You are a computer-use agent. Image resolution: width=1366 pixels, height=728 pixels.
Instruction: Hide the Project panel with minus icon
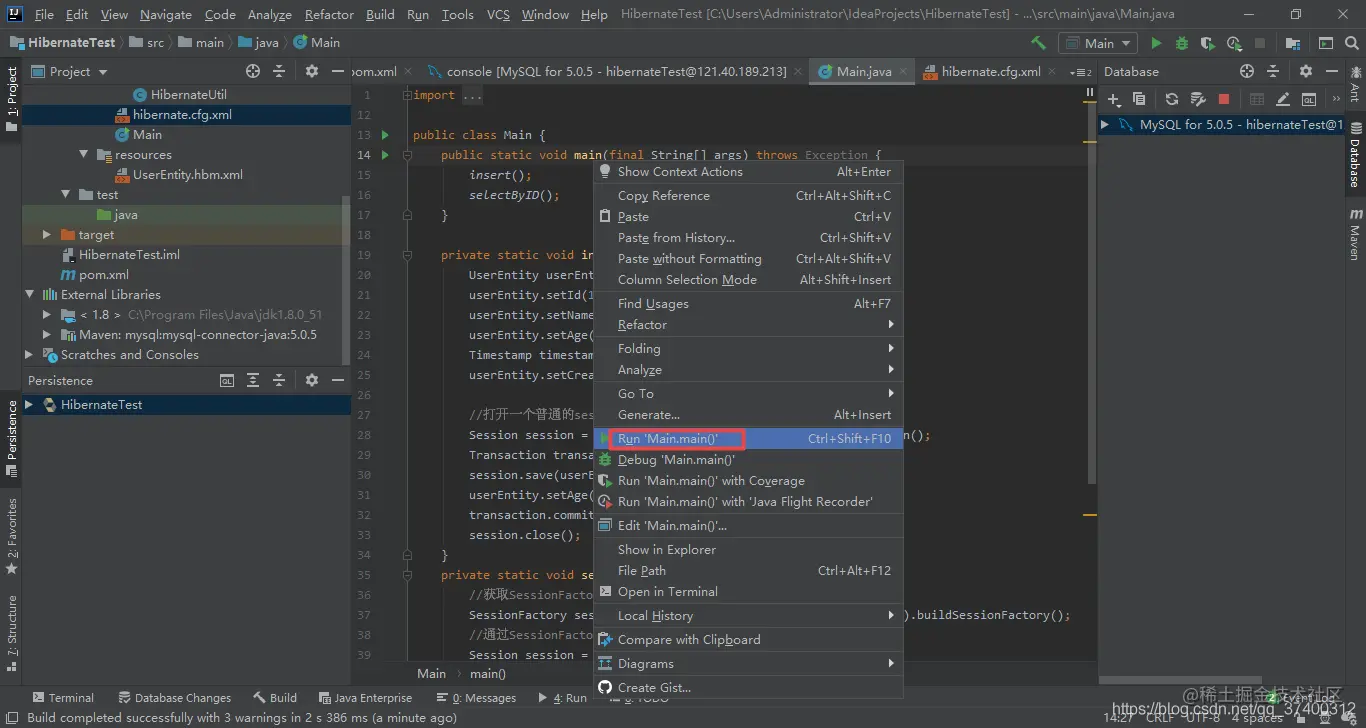click(x=338, y=71)
